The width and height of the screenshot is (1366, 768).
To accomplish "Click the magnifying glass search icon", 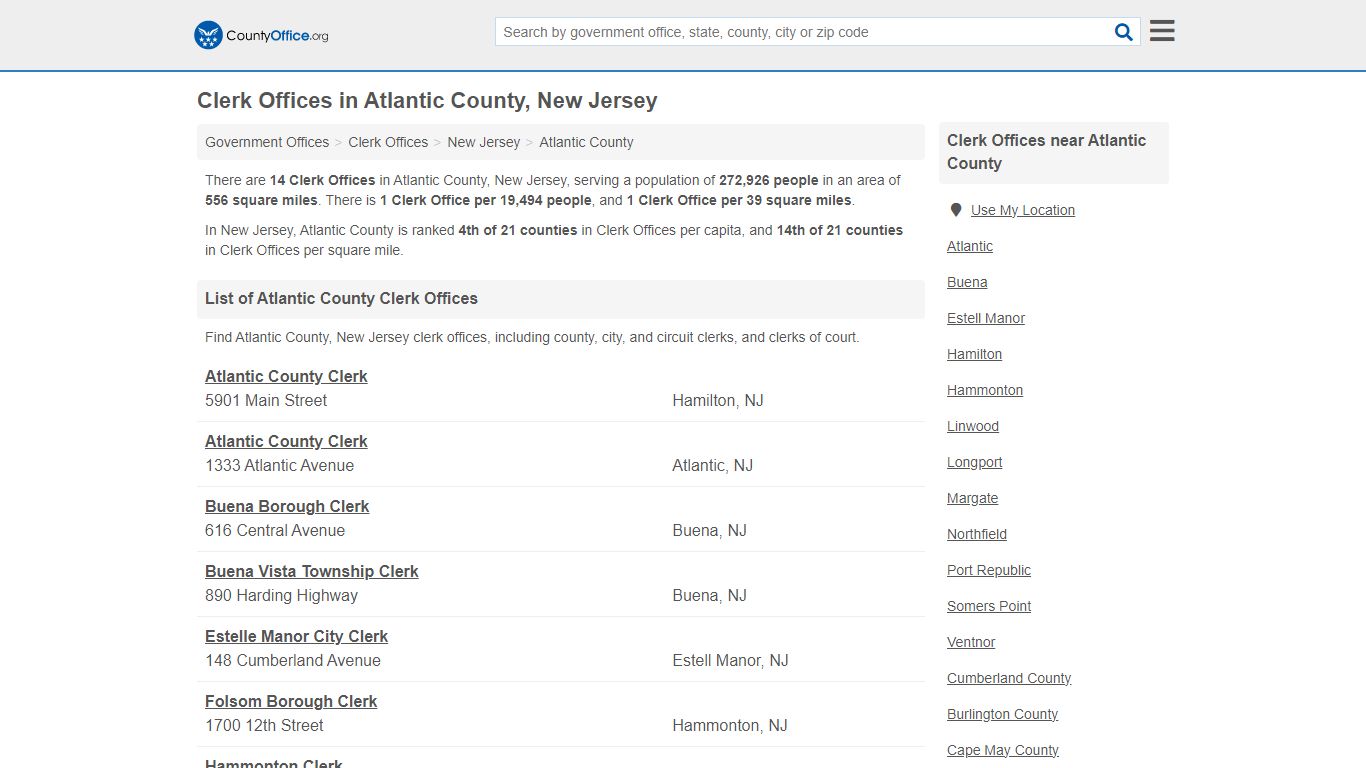I will pos(1124,32).
